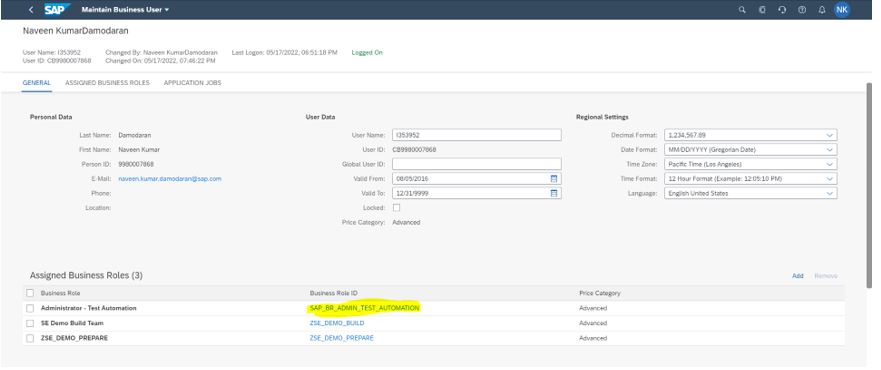Click the Logged On status text
The image size is (881, 370).
tap(367, 52)
